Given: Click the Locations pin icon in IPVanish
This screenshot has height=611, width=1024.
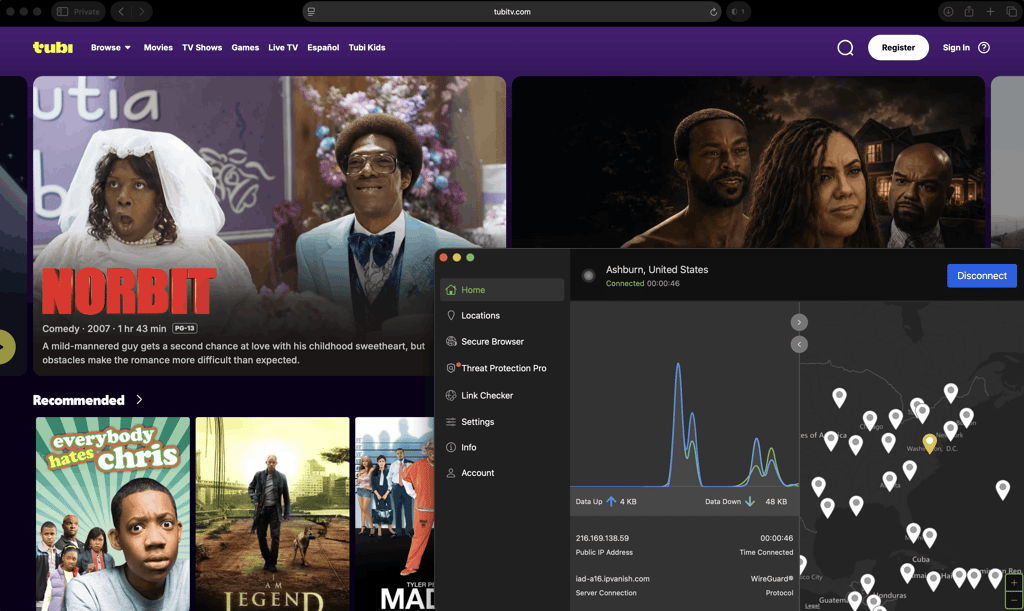Looking at the screenshot, I should [451, 315].
